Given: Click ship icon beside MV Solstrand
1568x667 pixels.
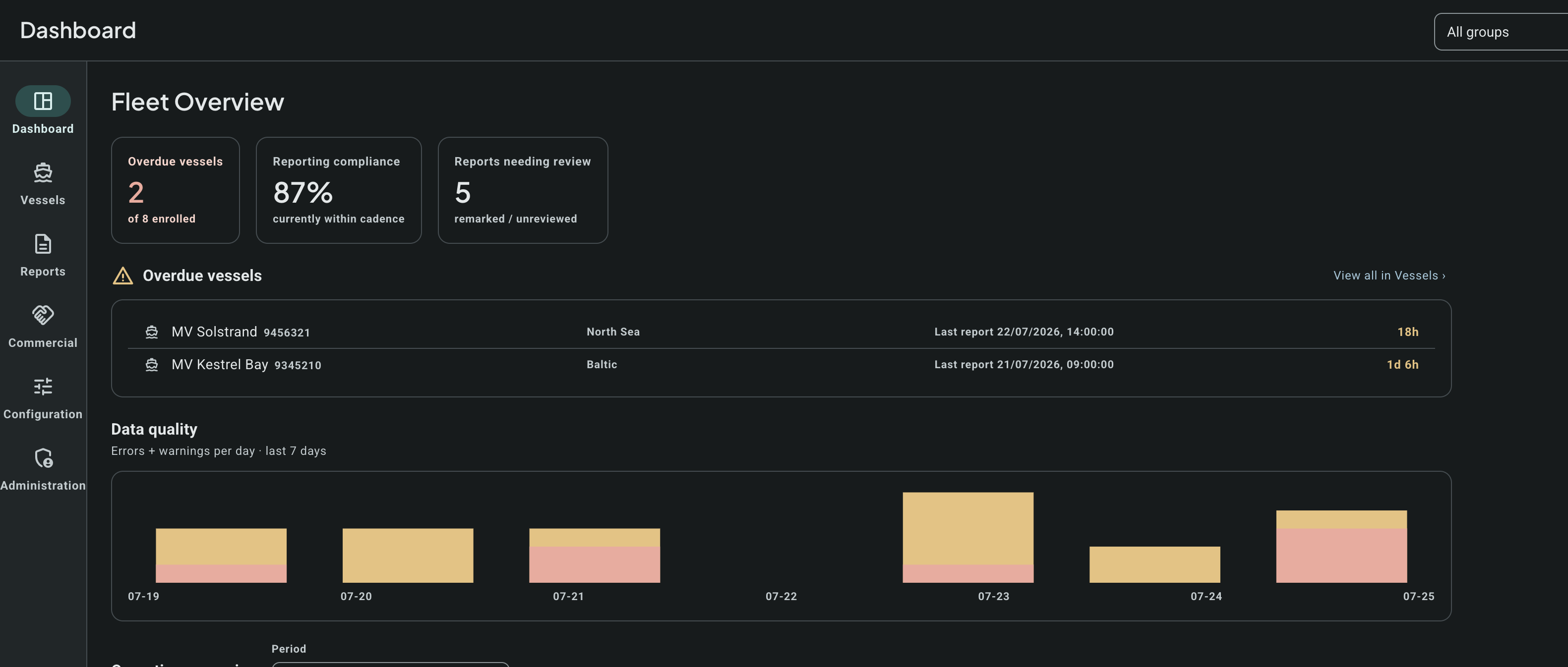Looking at the screenshot, I should tap(152, 332).
